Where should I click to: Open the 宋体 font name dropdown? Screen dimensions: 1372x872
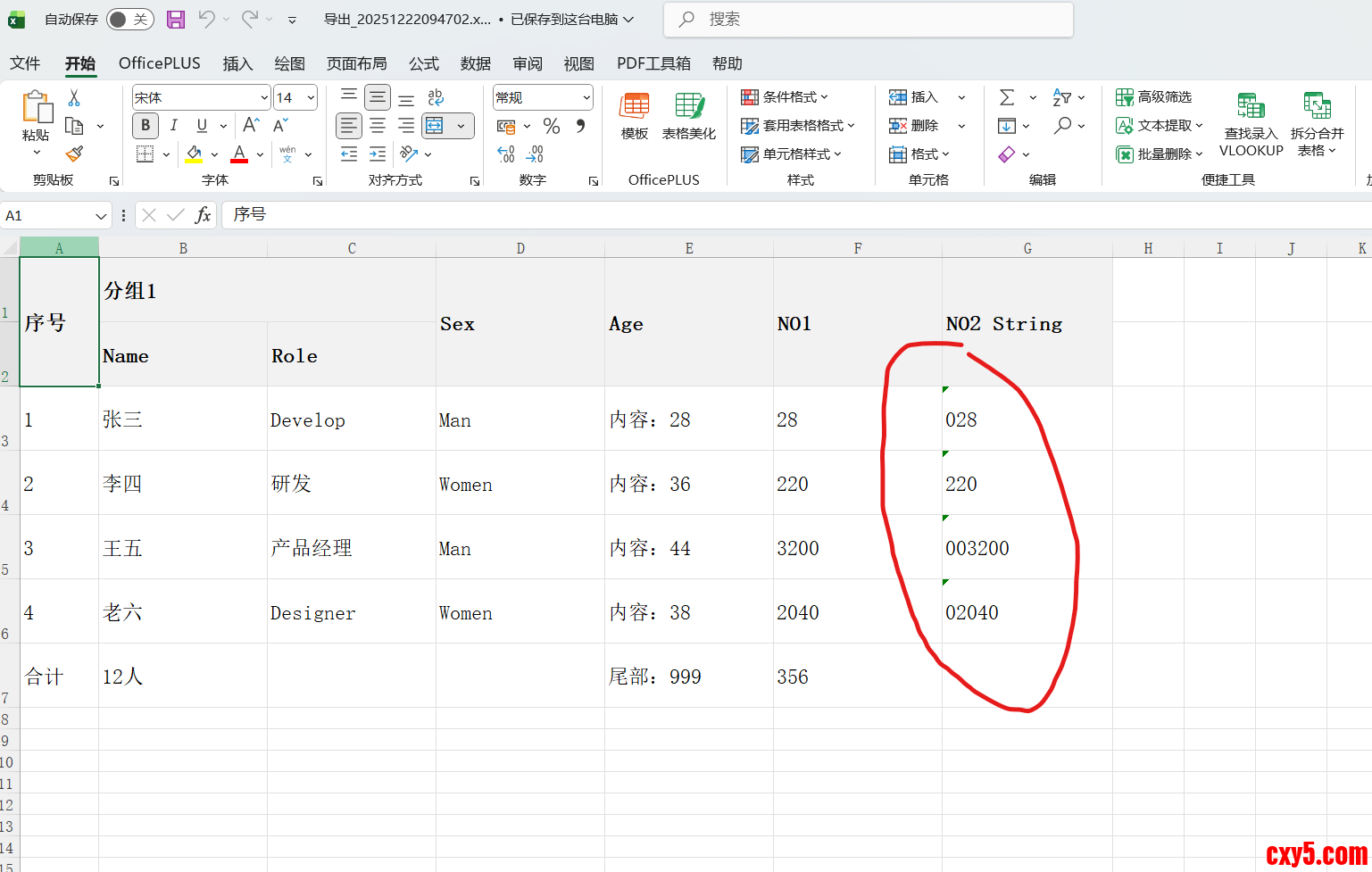click(264, 97)
